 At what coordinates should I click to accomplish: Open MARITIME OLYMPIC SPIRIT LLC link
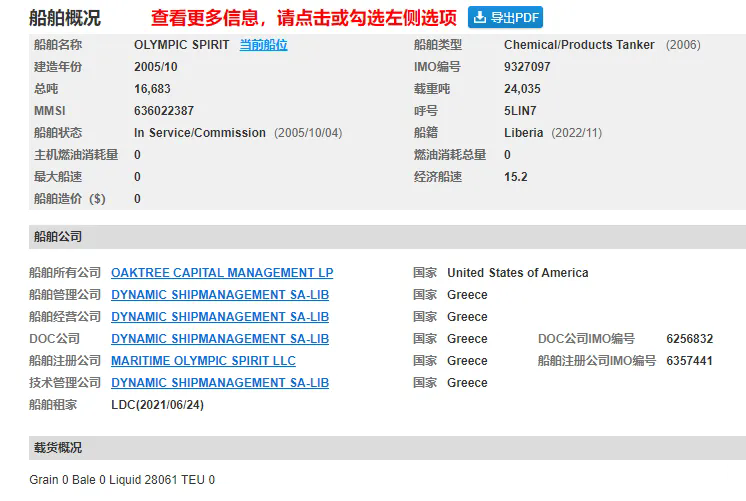[x=203, y=361]
